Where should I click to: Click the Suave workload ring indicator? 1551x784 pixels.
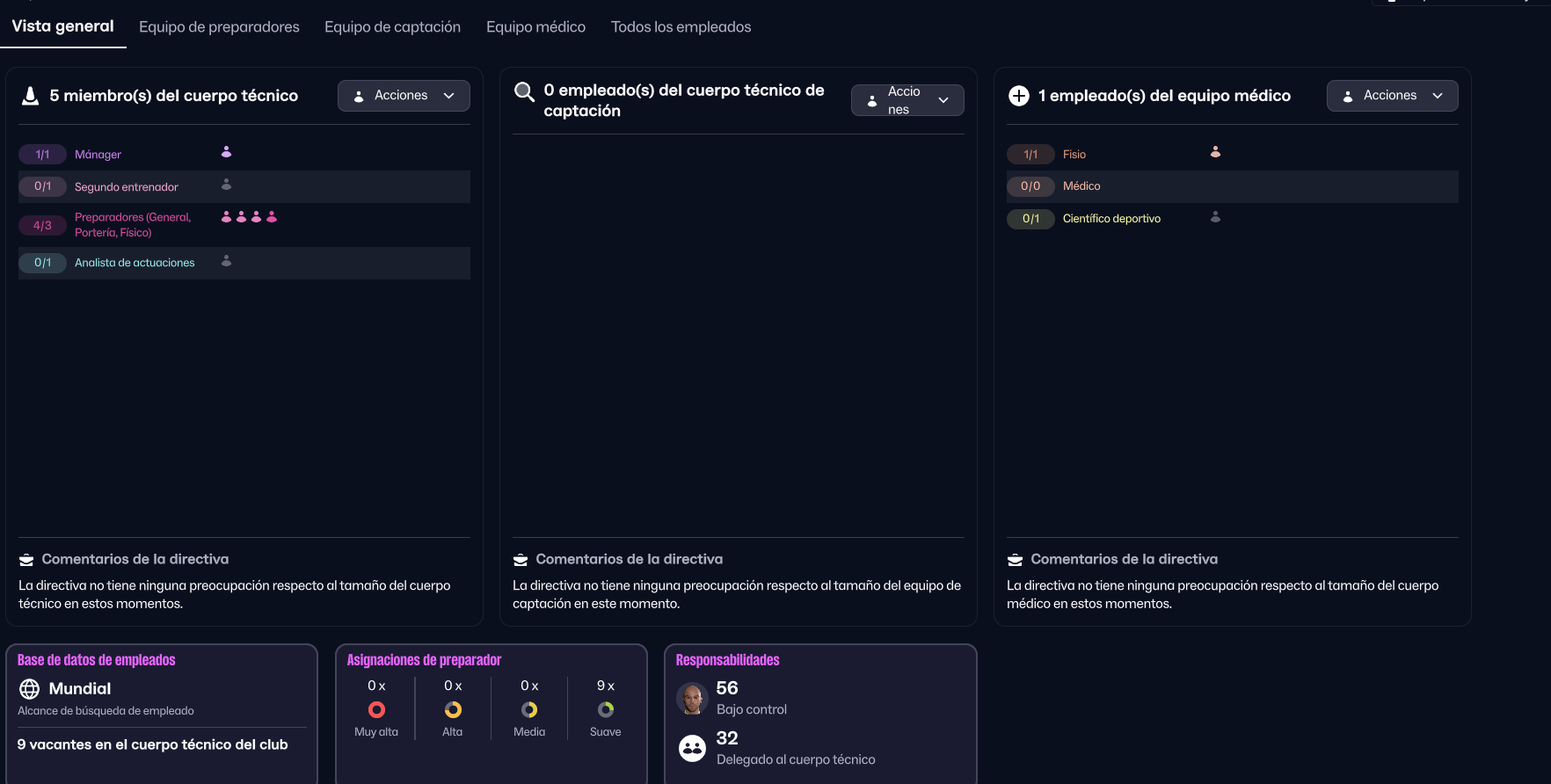606,709
